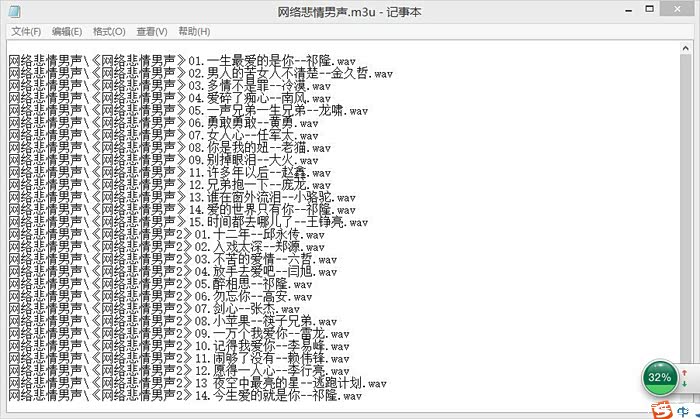
Task: Click the Sogou input method S icon
Action: (x=662, y=409)
